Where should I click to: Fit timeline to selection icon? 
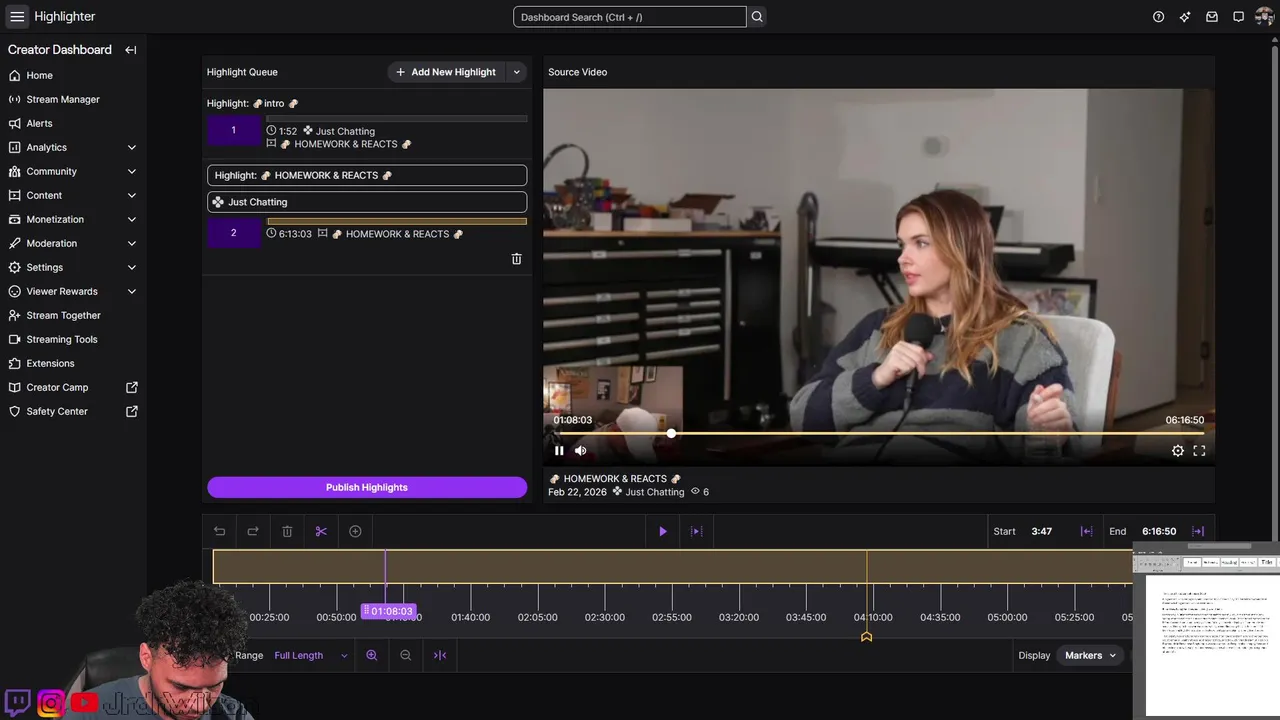[x=440, y=655]
